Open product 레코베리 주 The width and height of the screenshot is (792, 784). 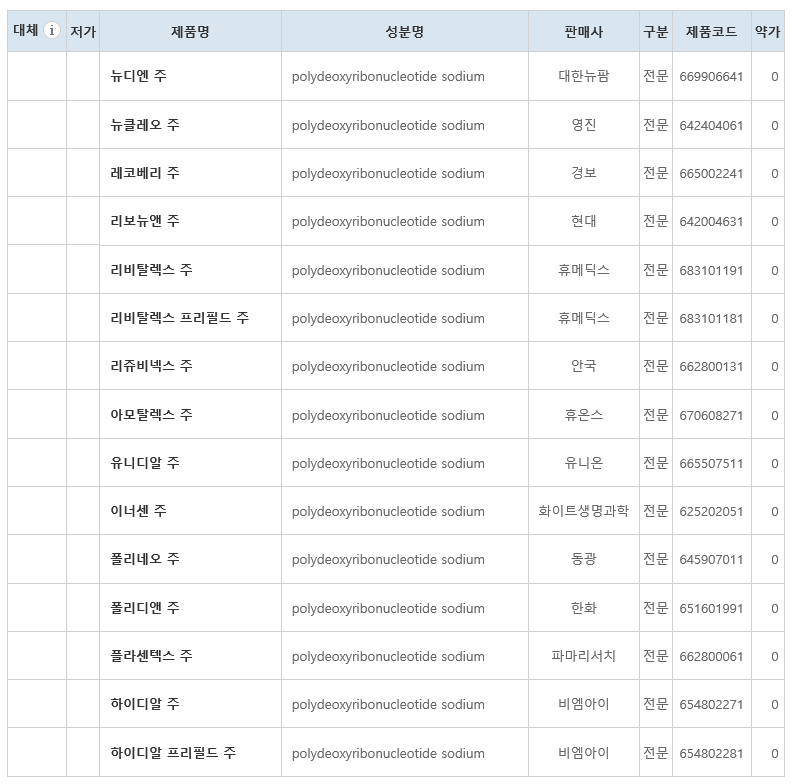click(x=145, y=173)
